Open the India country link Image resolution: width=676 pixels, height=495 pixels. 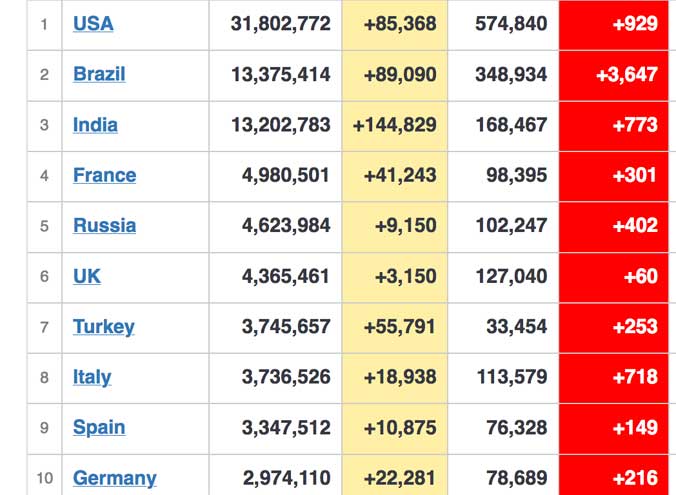(x=95, y=125)
